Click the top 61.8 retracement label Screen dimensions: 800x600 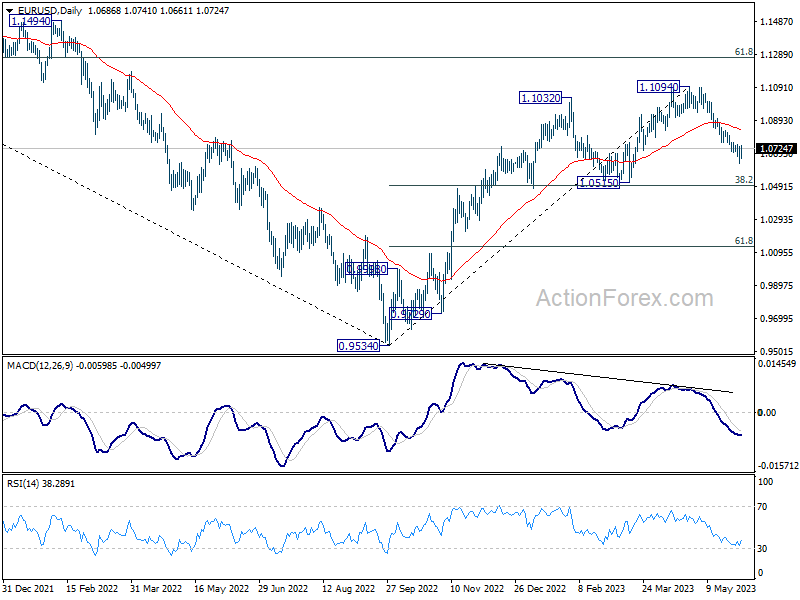click(x=743, y=52)
